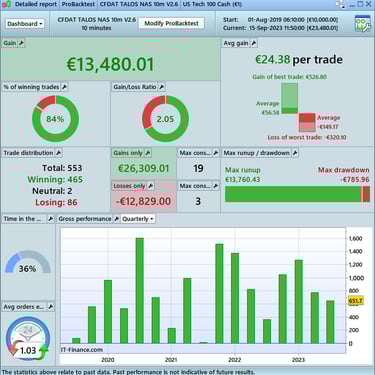The image size is (375, 375).
Task: Click the wrench beside % of winning trades
Action: pos(65,87)
